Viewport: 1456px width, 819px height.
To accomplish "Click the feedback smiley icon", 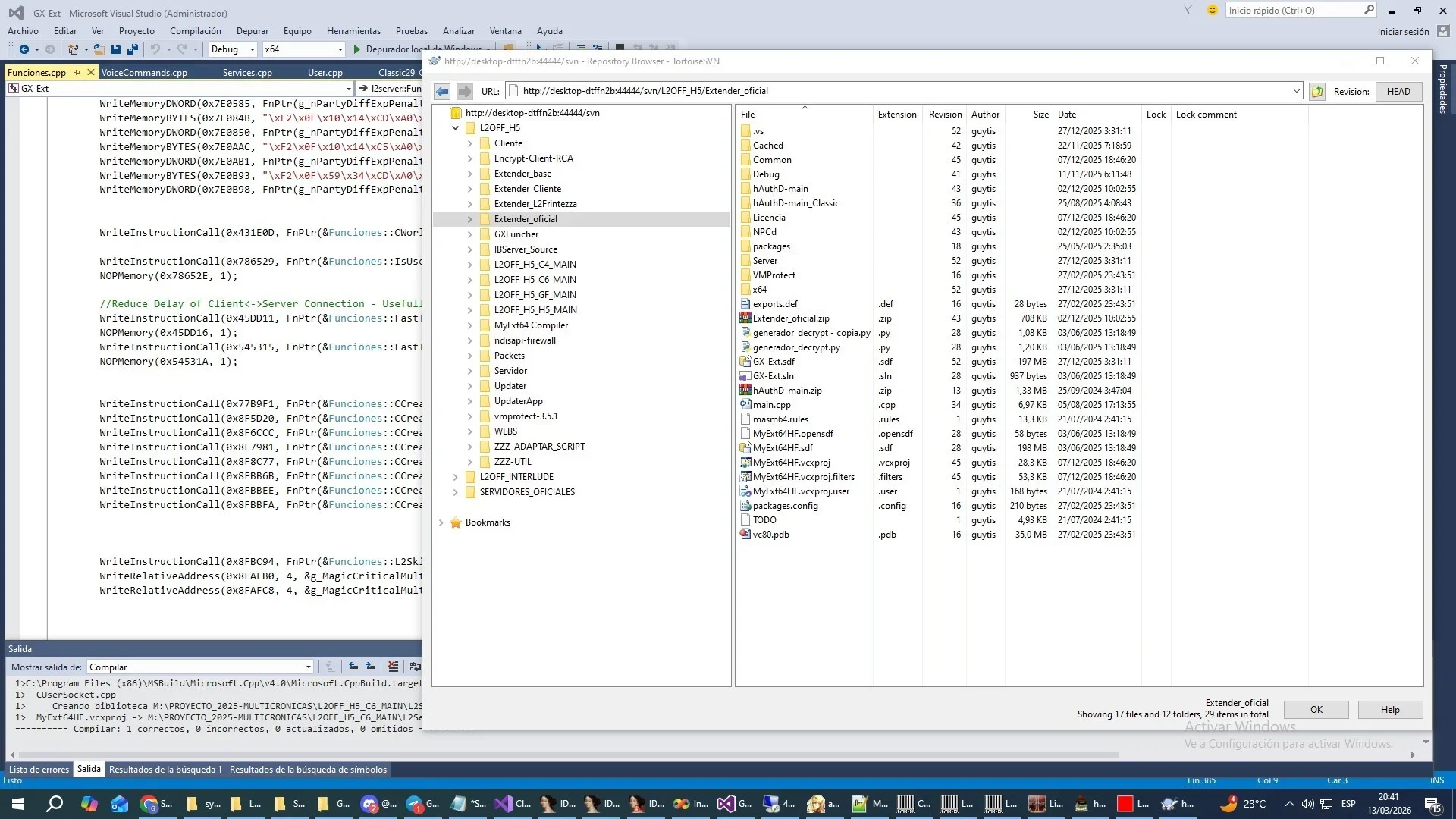I will pyautogui.click(x=1212, y=10).
